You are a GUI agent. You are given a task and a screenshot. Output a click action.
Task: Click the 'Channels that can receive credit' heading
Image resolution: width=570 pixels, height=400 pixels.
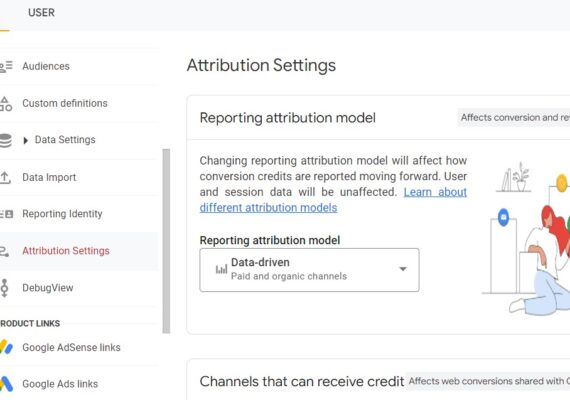pos(302,381)
